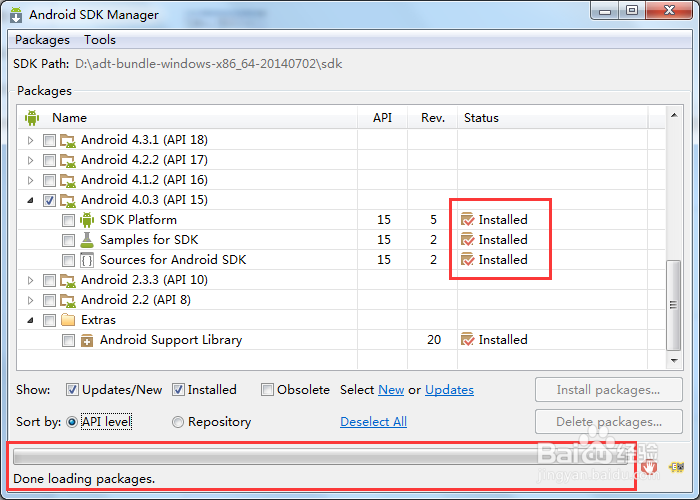Click the package list scrollbar thumb

coord(673,305)
